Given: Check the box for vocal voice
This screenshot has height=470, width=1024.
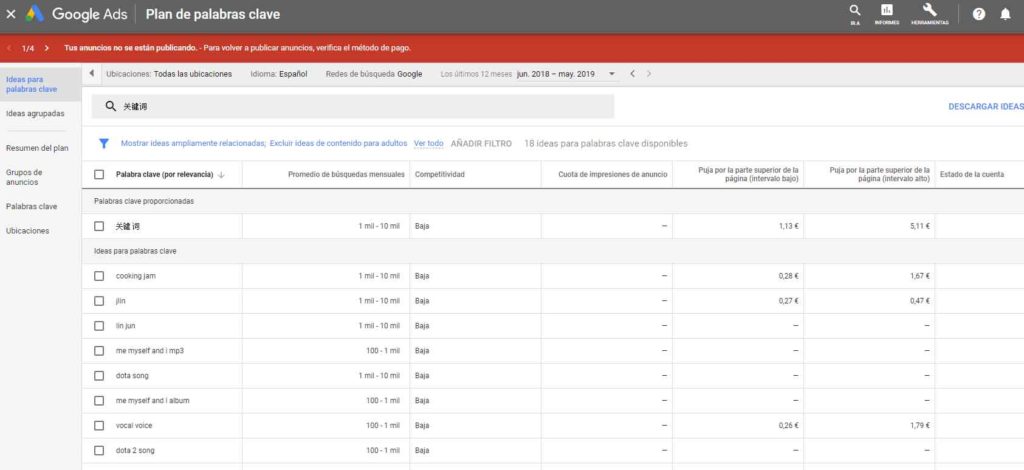Looking at the screenshot, I should [x=99, y=426].
